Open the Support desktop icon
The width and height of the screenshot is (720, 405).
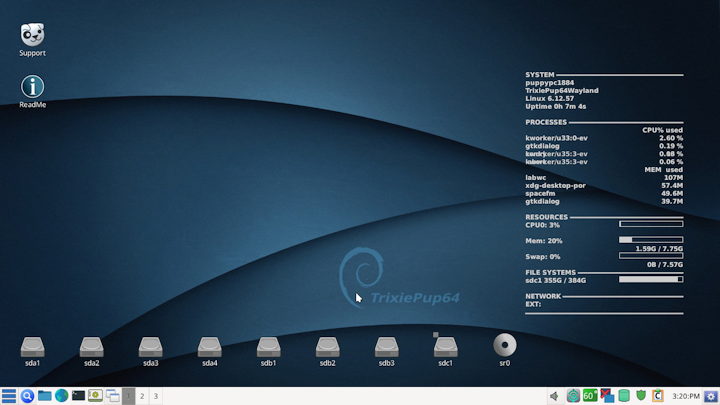32,35
